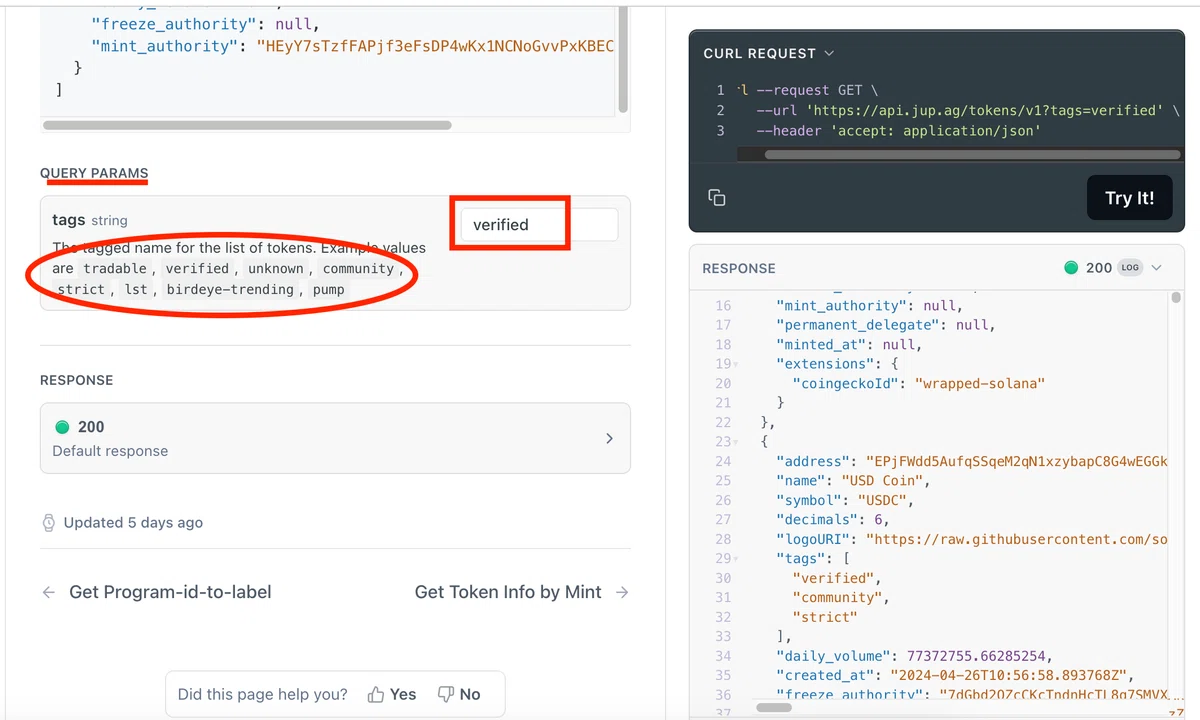Image resolution: width=1200 pixels, height=720 pixels.
Task: Click the RESPONSE title in the right panel
Action: (x=739, y=268)
